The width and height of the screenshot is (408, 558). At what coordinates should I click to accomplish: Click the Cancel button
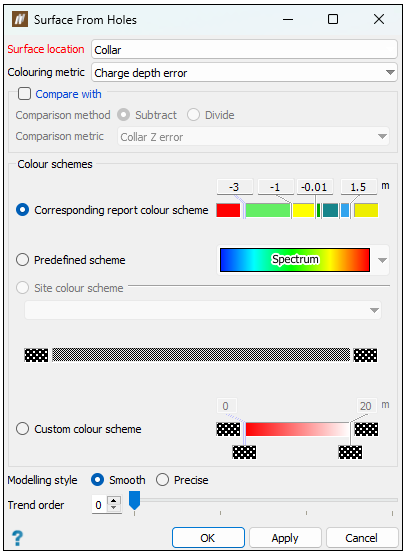coord(362,538)
